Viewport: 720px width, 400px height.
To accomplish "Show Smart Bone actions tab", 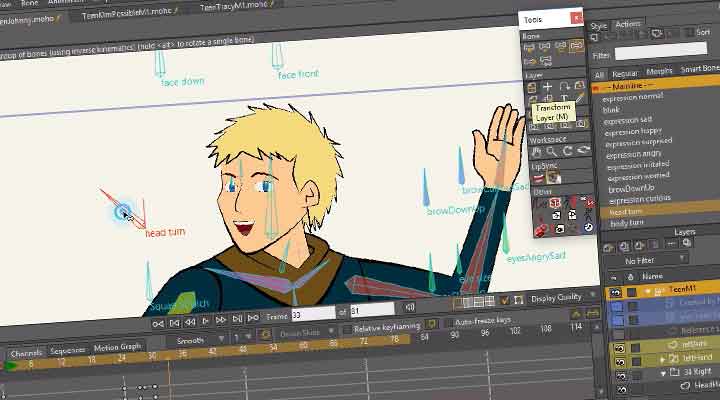I will [x=699, y=69].
